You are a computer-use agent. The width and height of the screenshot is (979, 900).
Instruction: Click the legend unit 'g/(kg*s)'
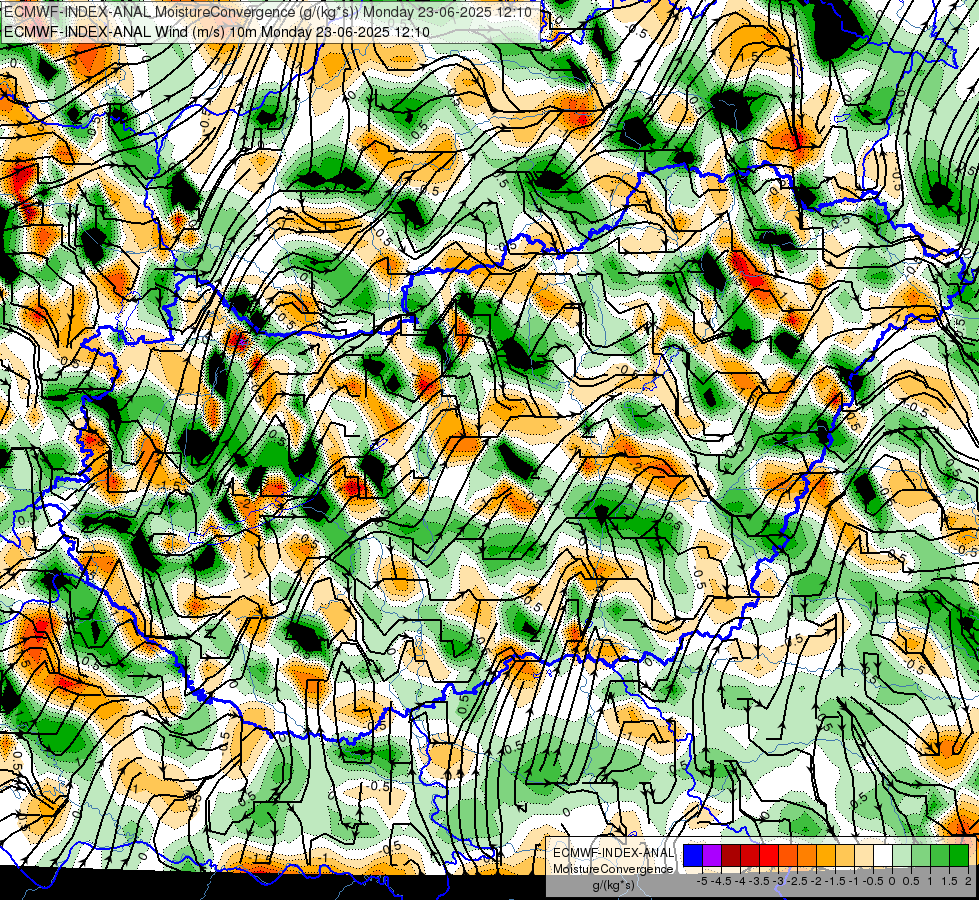pyautogui.click(x=613, y=886)
